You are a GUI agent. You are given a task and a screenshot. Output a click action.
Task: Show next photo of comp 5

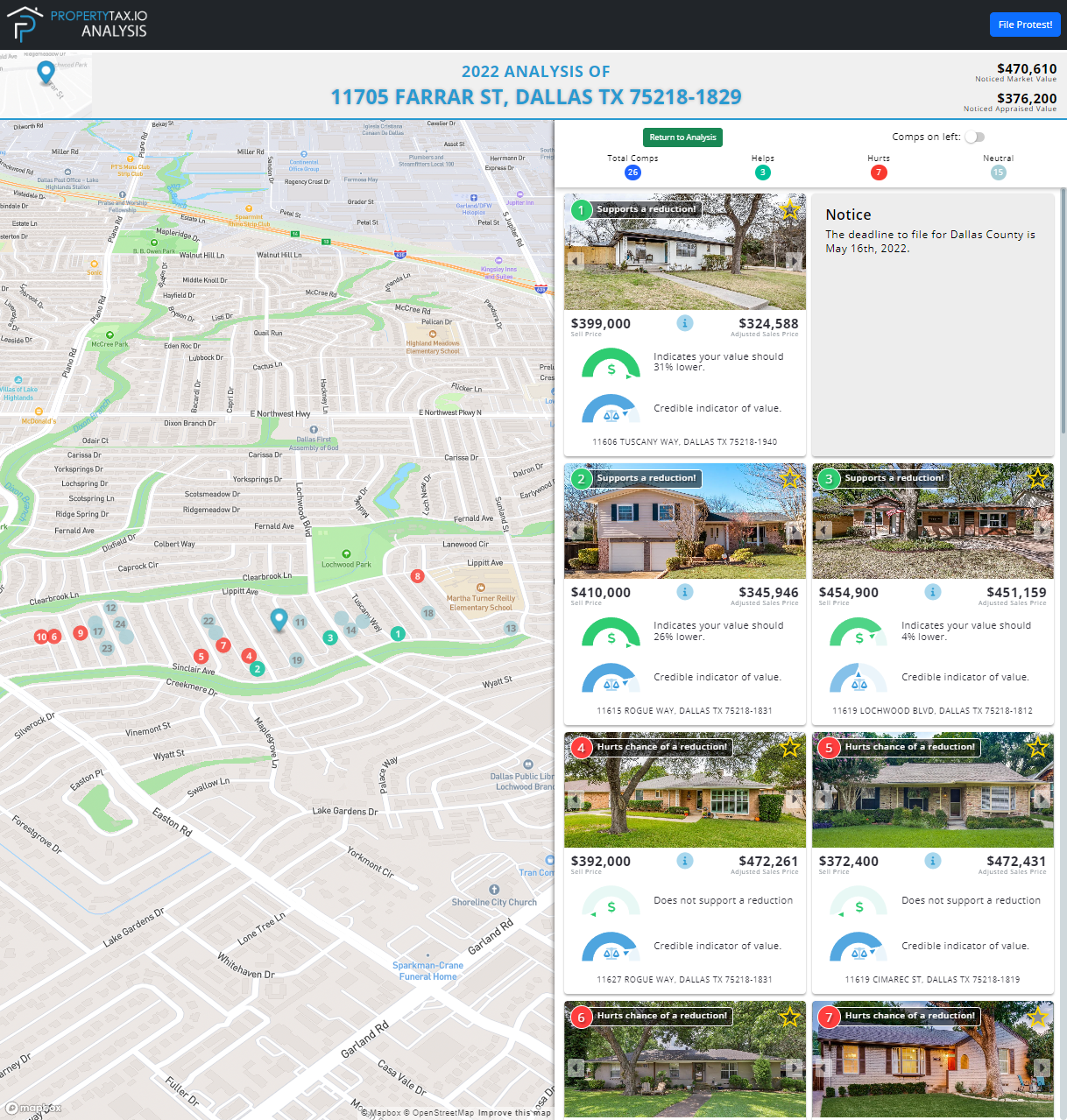pyautogui.click(x=1042, y=799)
